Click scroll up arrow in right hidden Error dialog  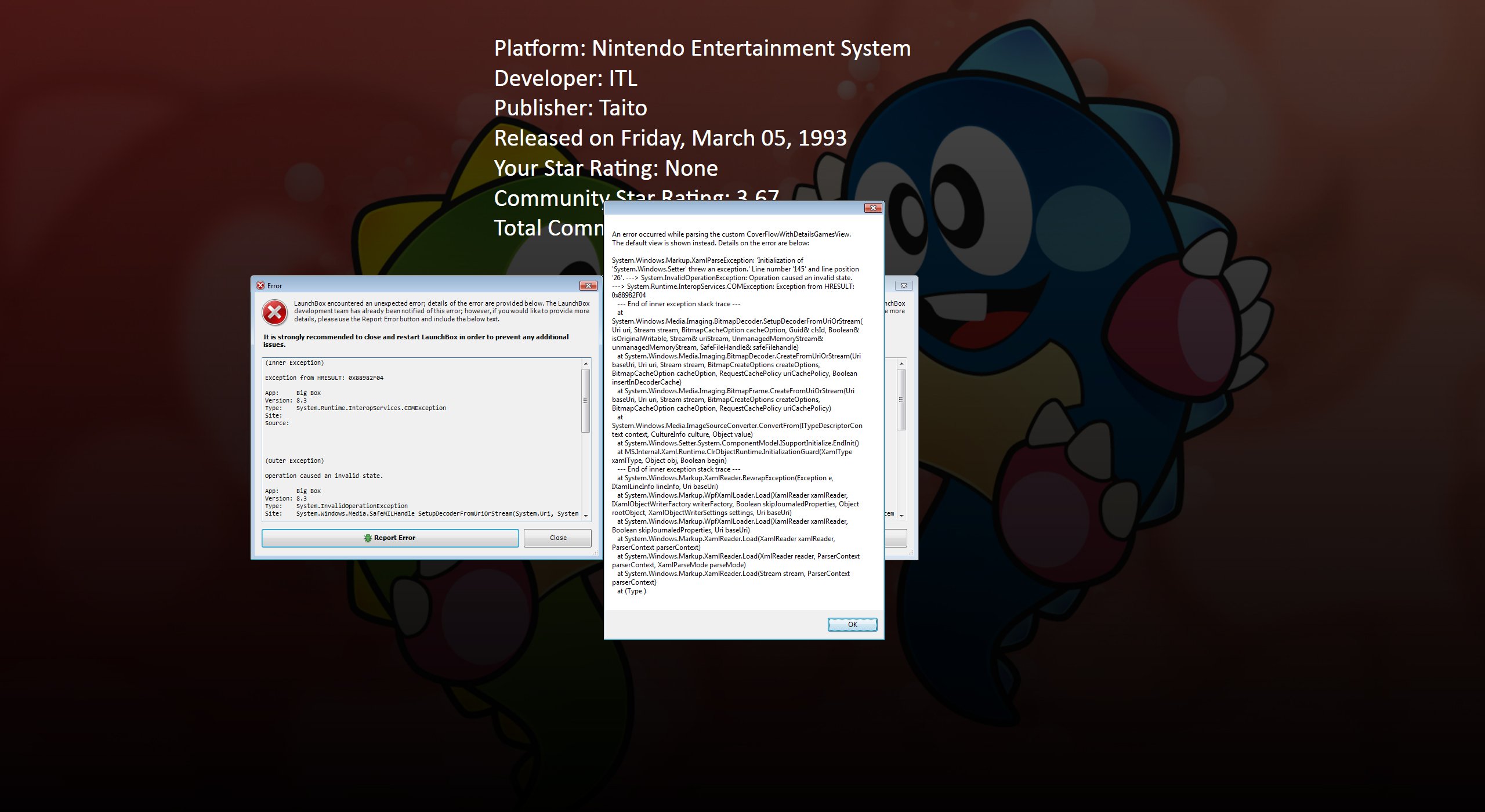(901, 364)
